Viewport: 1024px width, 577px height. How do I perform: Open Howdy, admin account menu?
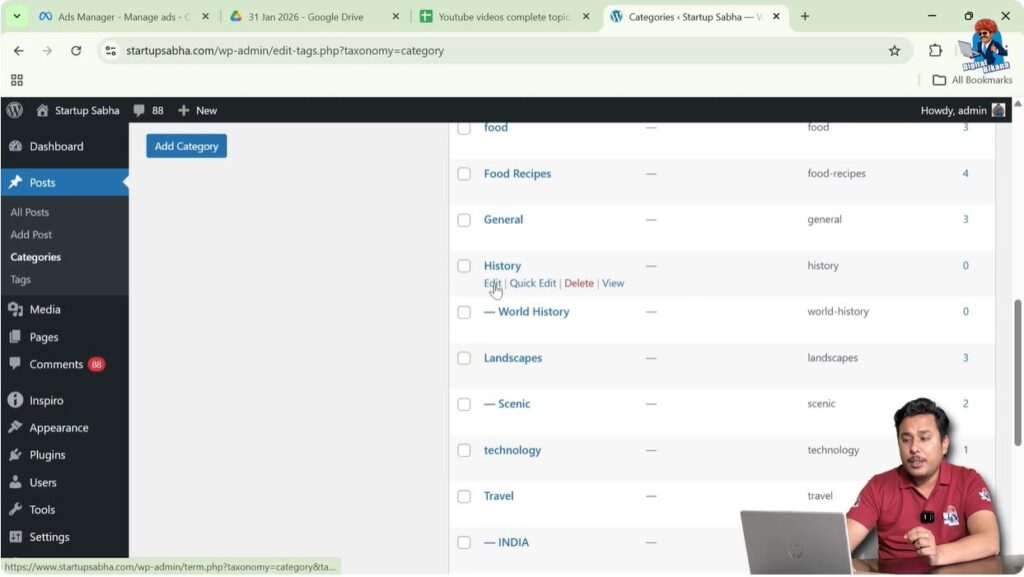963,110
